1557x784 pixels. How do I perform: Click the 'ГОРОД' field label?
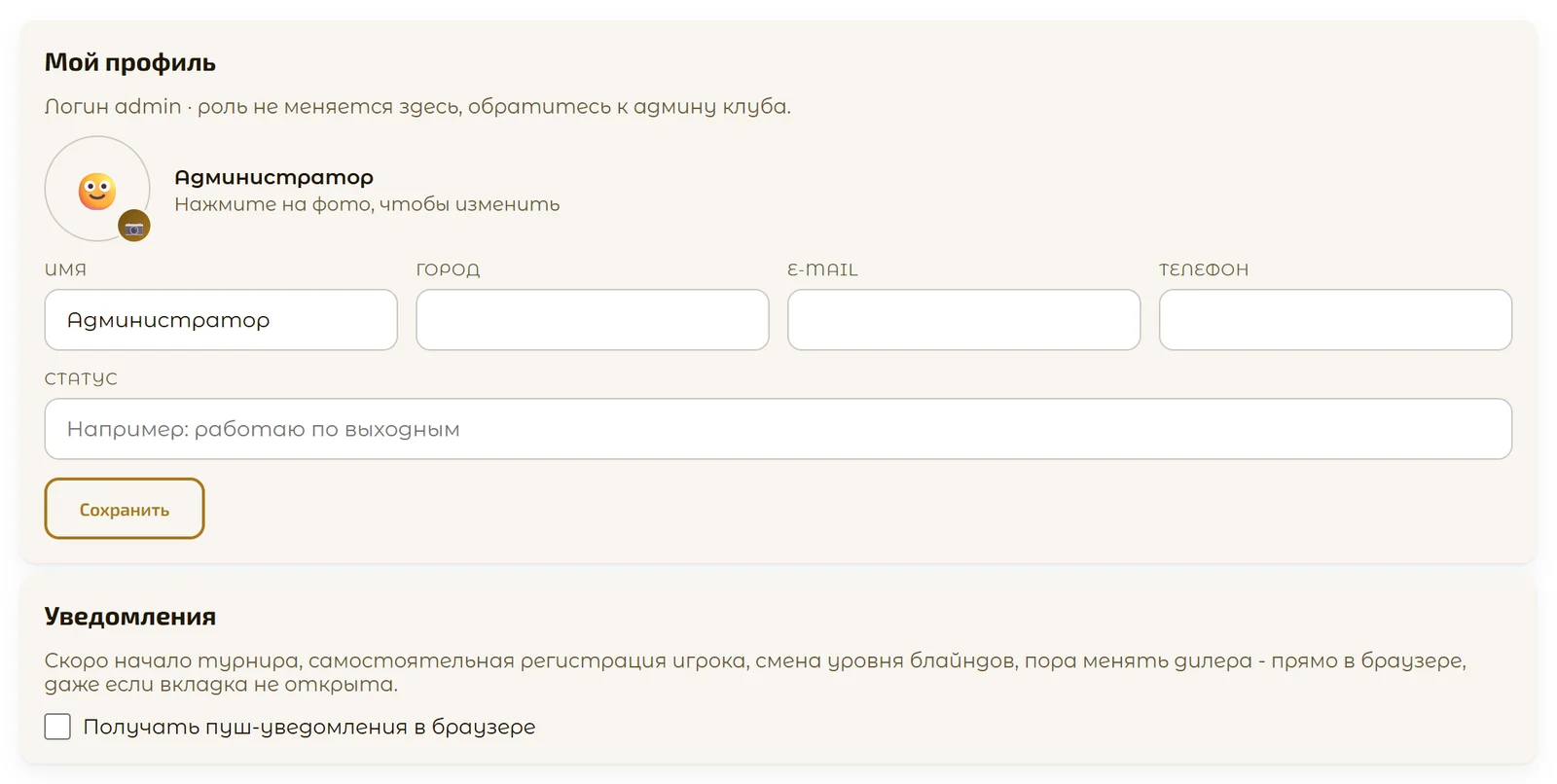pyautogui.click(x=448, y=269)
